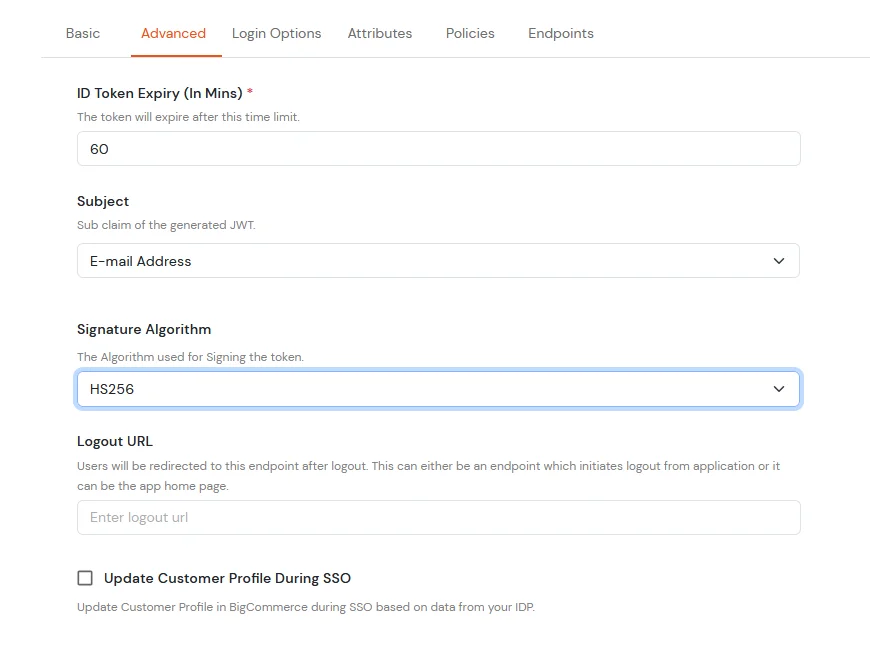This screenshot has height=668, width=870.
Task: Click the empty Logout URL input
Action: click(x=438, y=517)
